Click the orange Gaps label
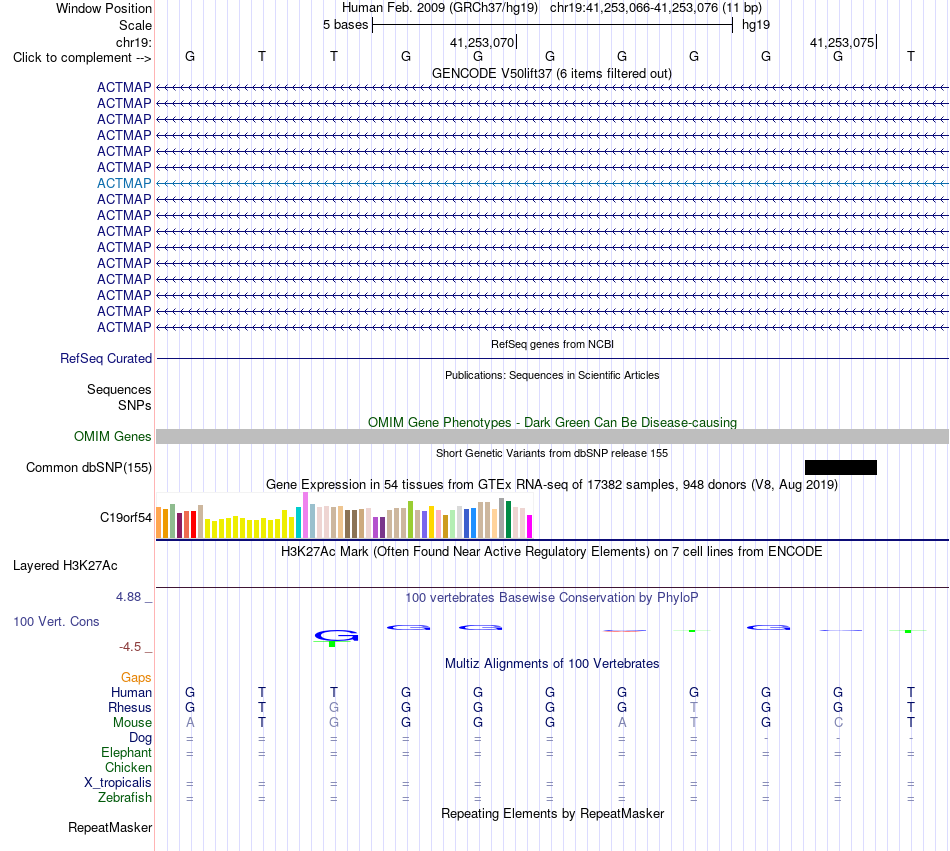Screen dimensions: 950x851 [x=136, y=677]
